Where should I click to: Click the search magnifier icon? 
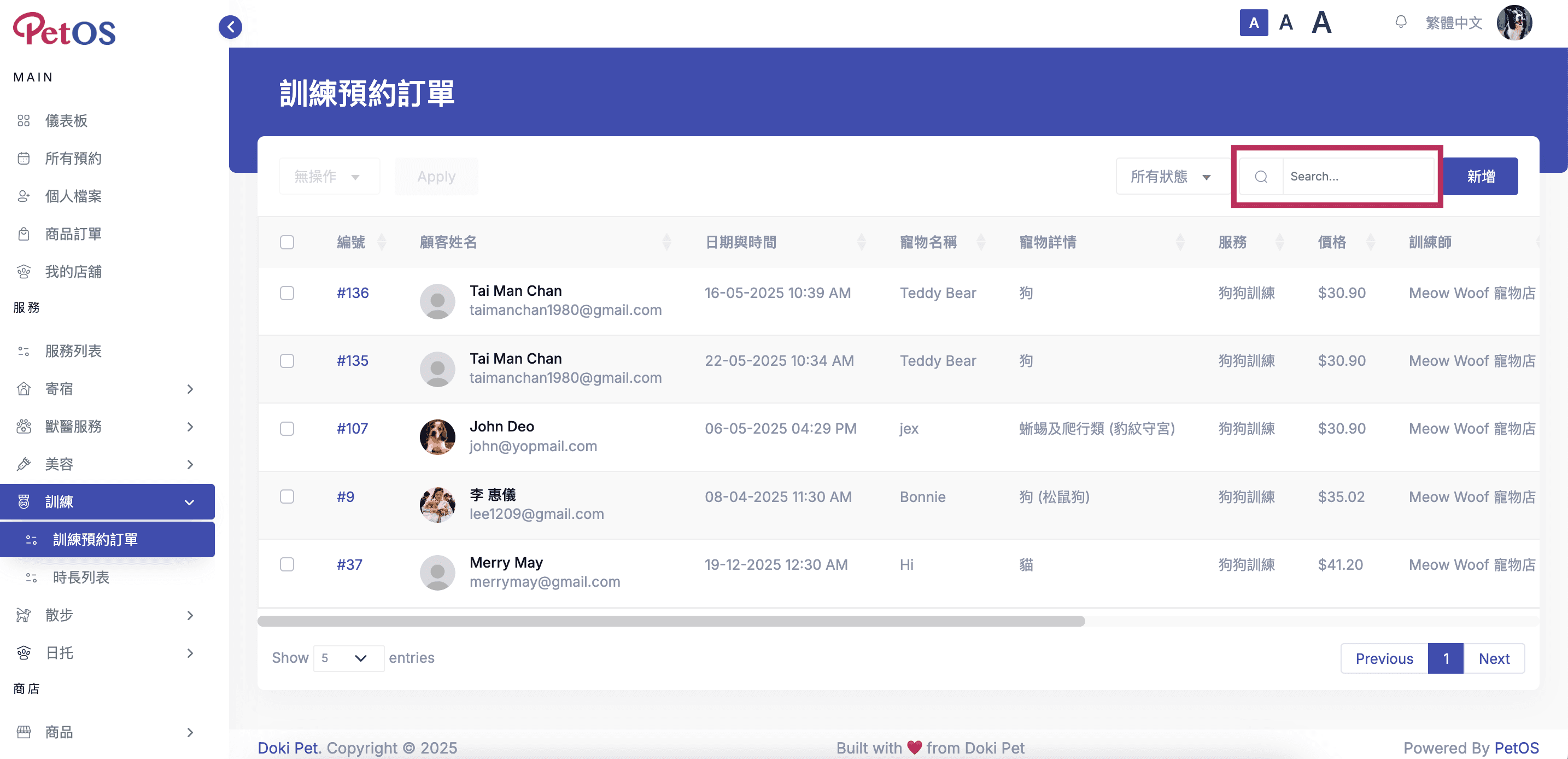pyautogui.click(x=1261, y=177)
